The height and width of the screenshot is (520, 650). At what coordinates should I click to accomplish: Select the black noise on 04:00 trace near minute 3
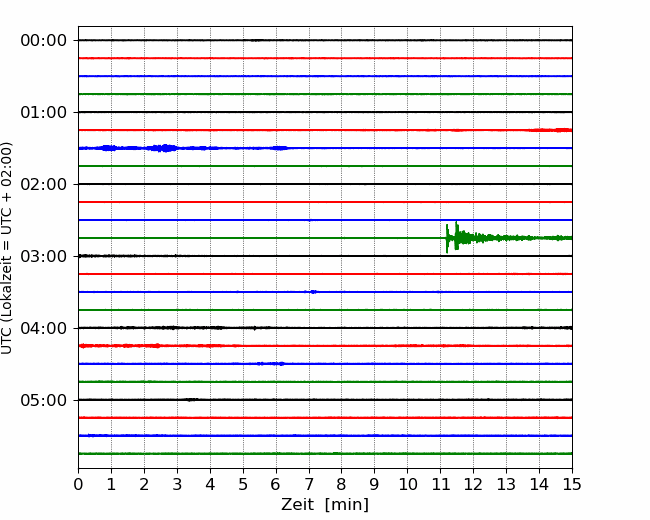pyautogui.click(x=172, y=328)
